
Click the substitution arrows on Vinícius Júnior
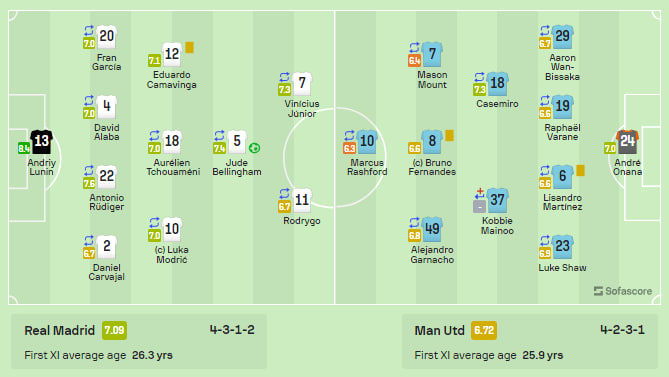point(284,77)
